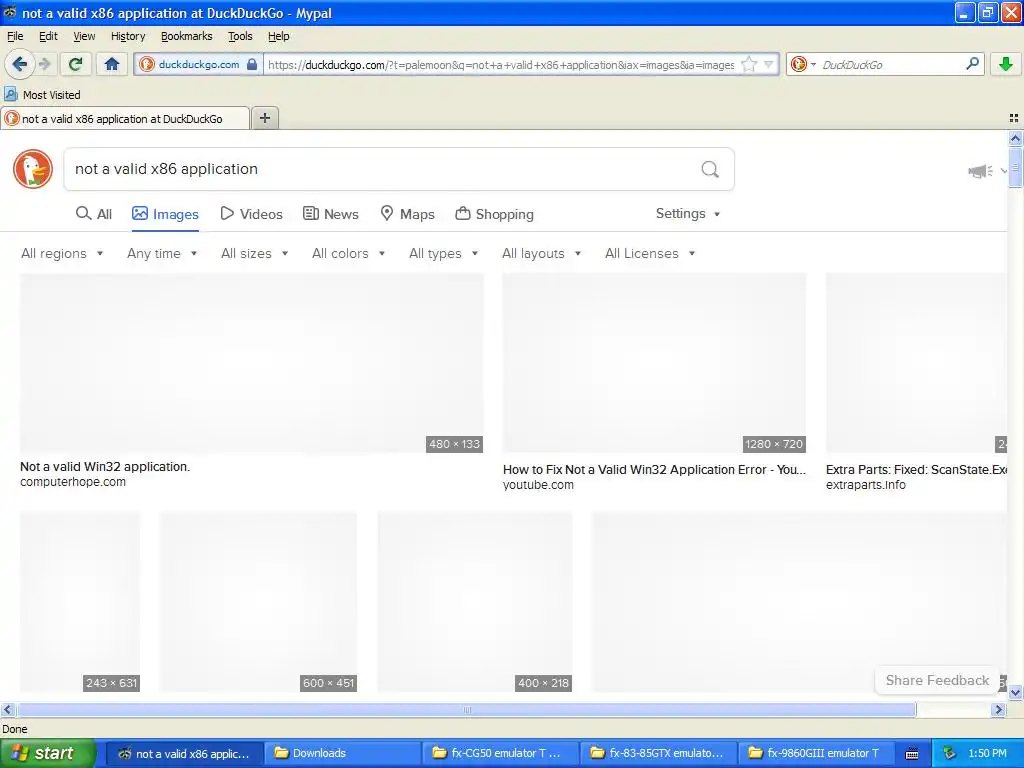Viewport: 1024px width, 768px height.
Task: Open the View menu
Action: [84, 36]
